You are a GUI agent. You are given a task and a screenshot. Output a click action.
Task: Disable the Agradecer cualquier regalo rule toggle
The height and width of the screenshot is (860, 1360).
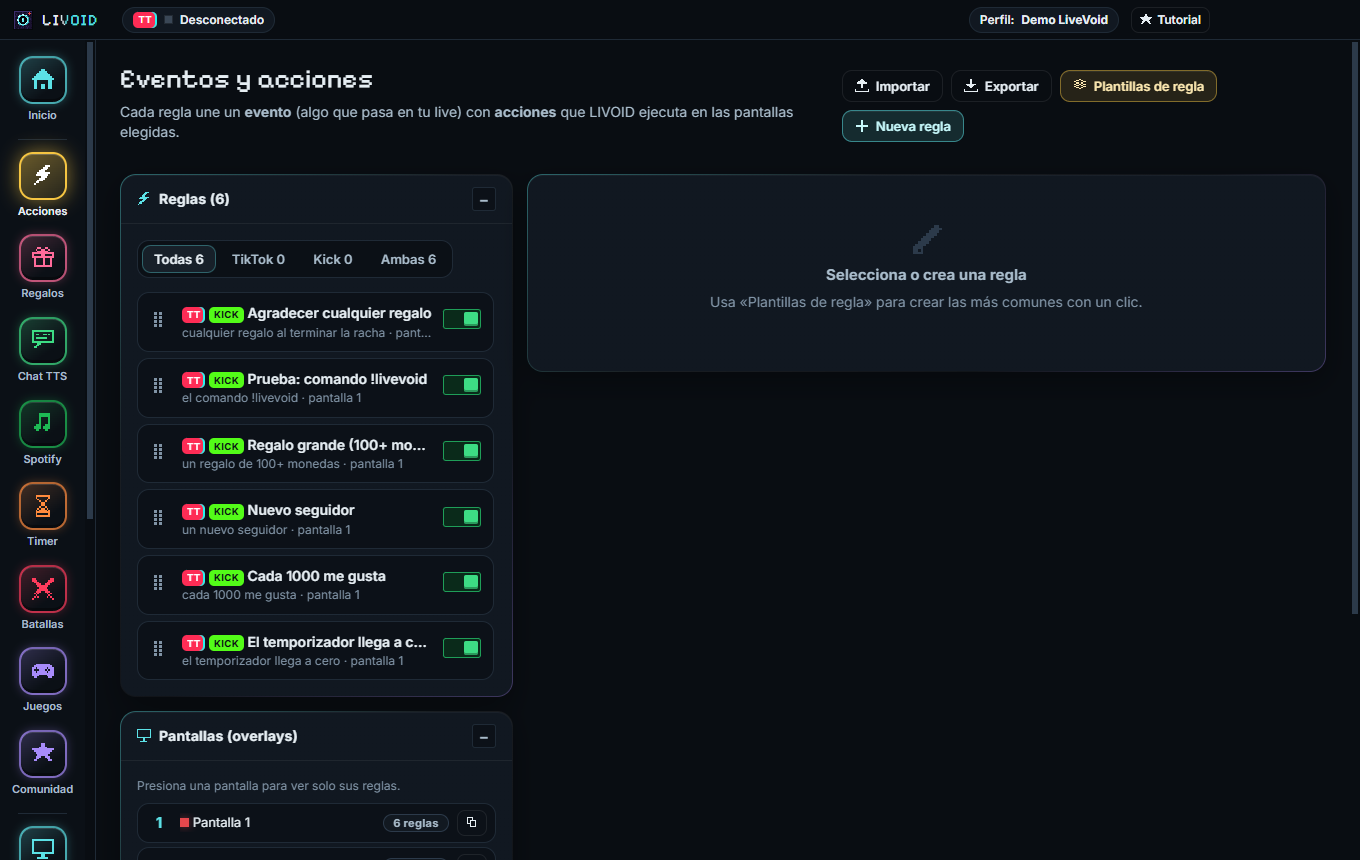pyautogui.click(x=462, y=319)
